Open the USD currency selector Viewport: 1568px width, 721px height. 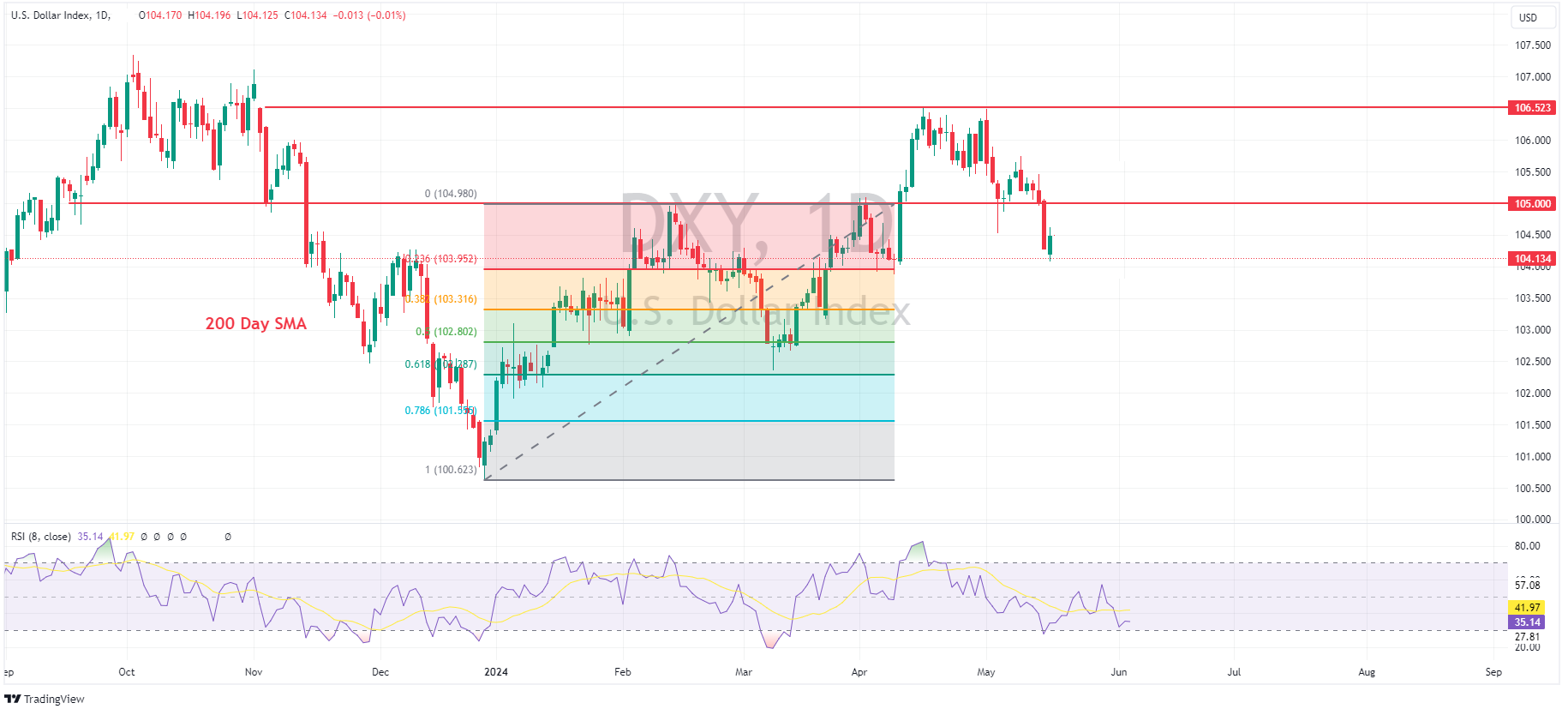pyautogui.click(x=1528, y=17)
